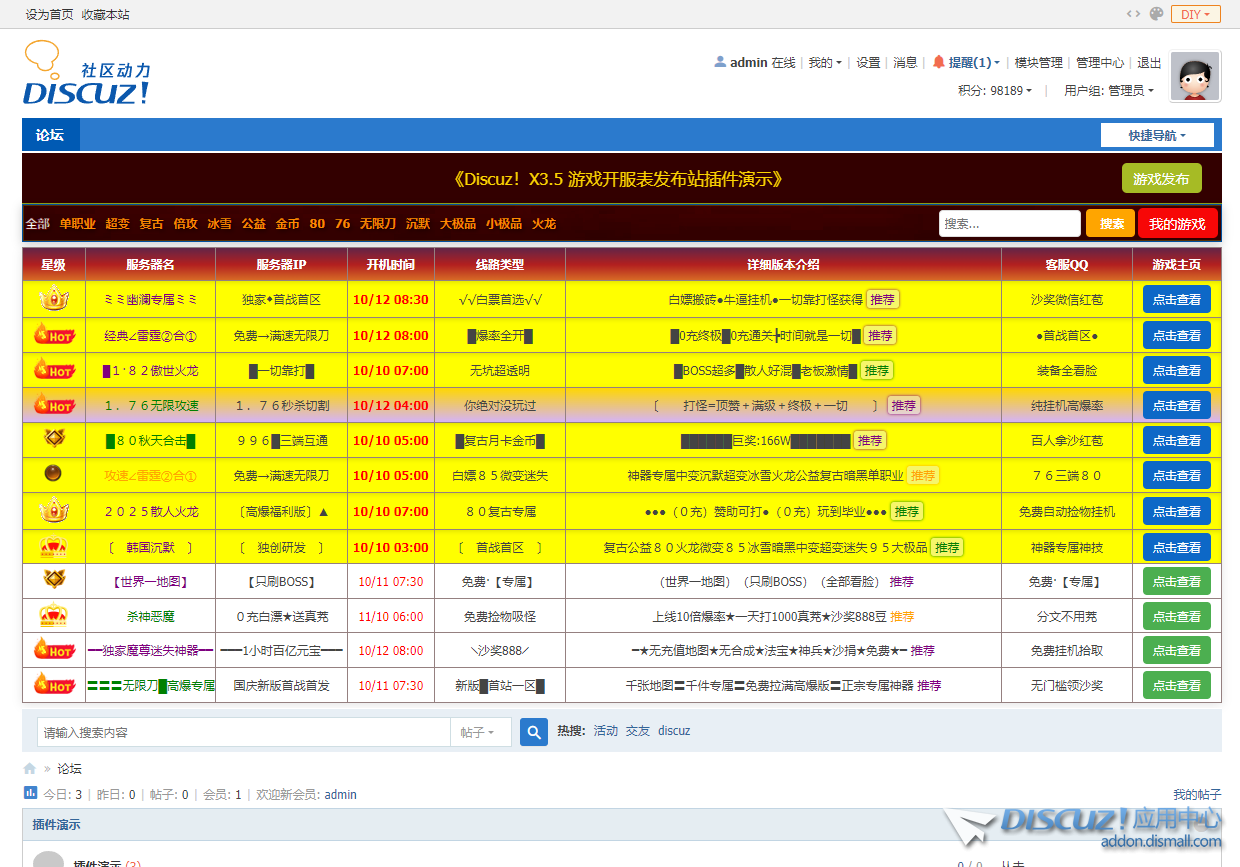Click crown icon in 杀神恶魔 row
Viewport: 1240px width, 867px height.
[54, 616]
